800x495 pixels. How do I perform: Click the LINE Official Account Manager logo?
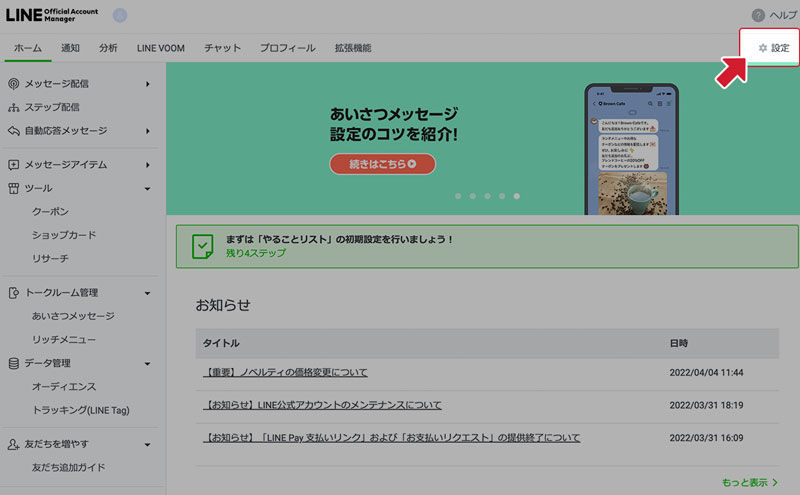[52, 15]
